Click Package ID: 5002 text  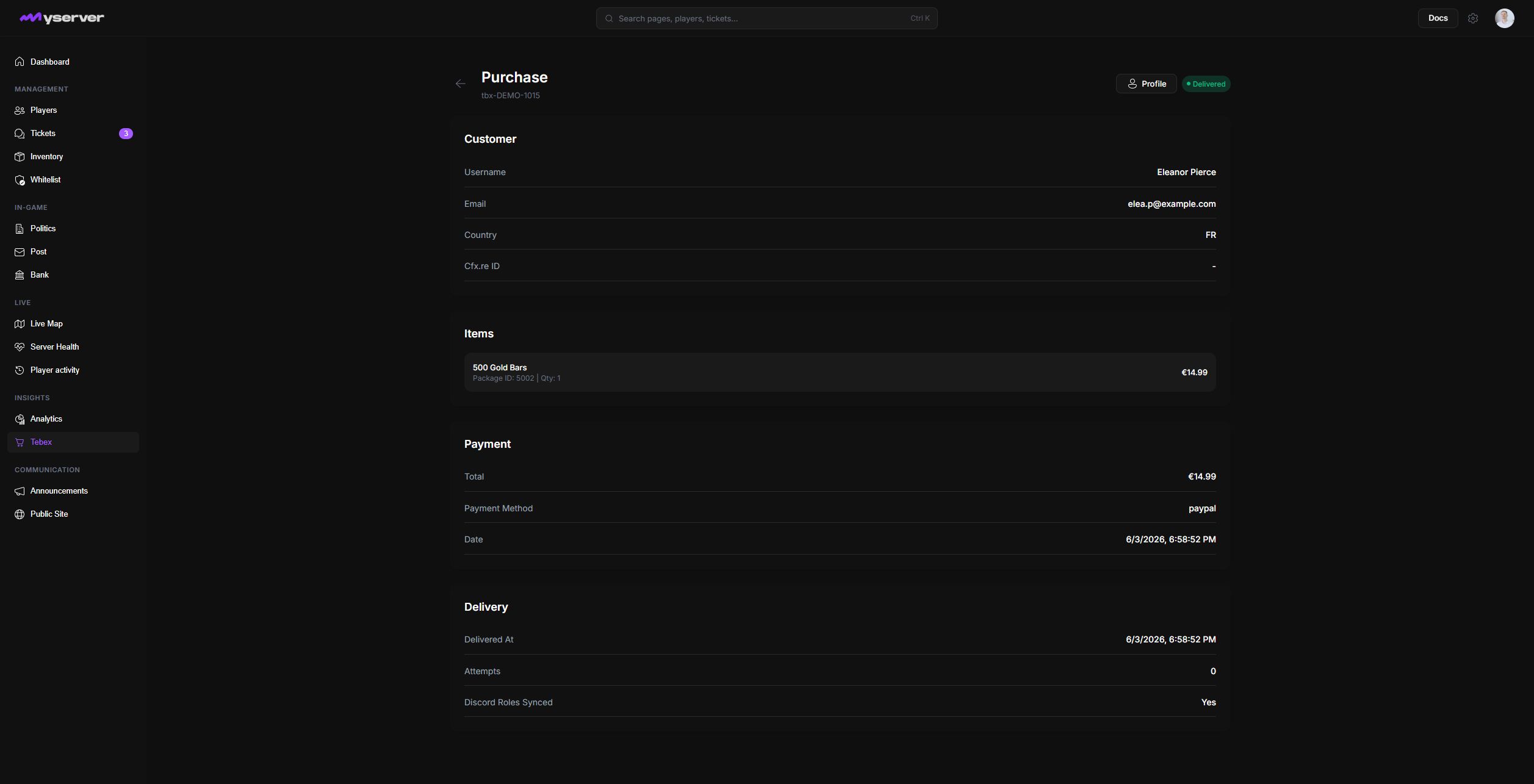tap(503, 379)
